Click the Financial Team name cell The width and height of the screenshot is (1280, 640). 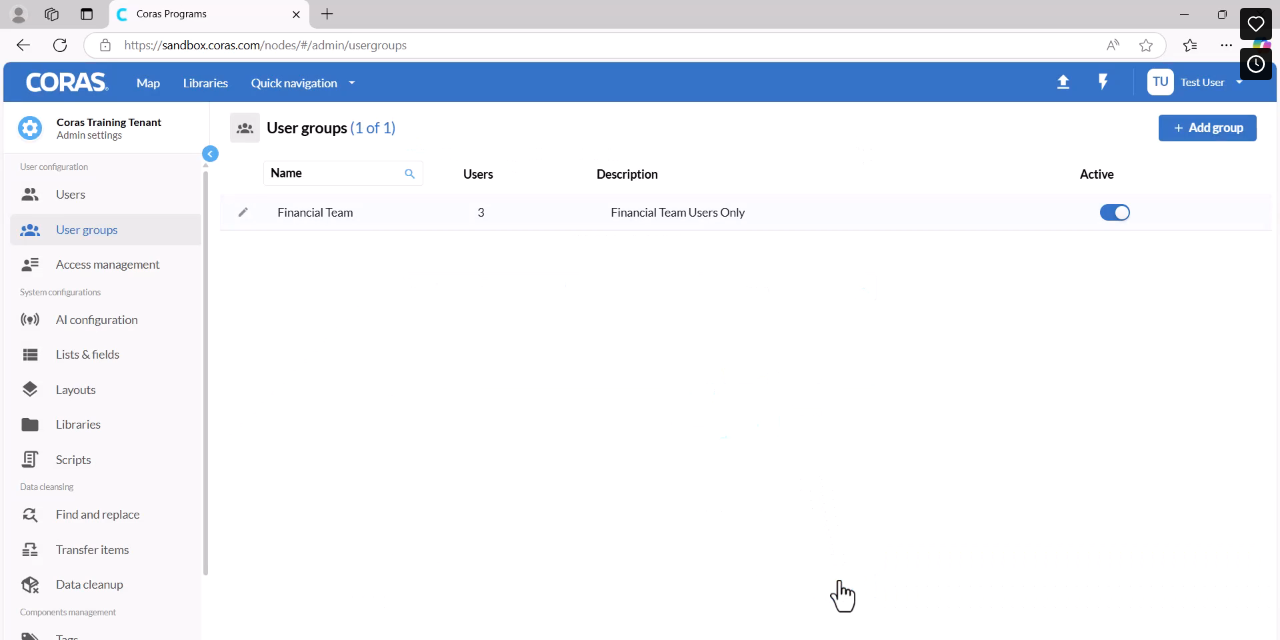[x=315, y=212]
